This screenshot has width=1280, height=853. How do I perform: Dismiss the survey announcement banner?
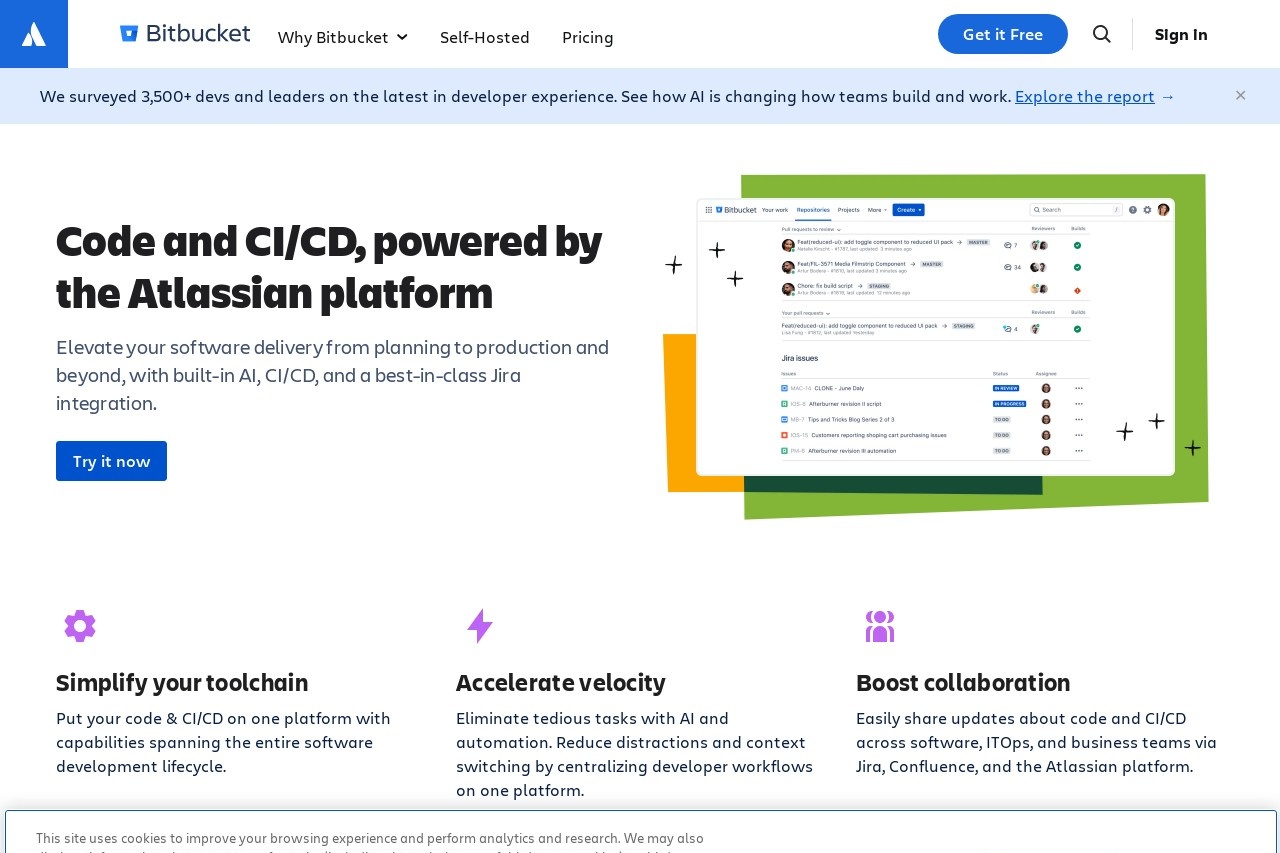[1240, 95]
